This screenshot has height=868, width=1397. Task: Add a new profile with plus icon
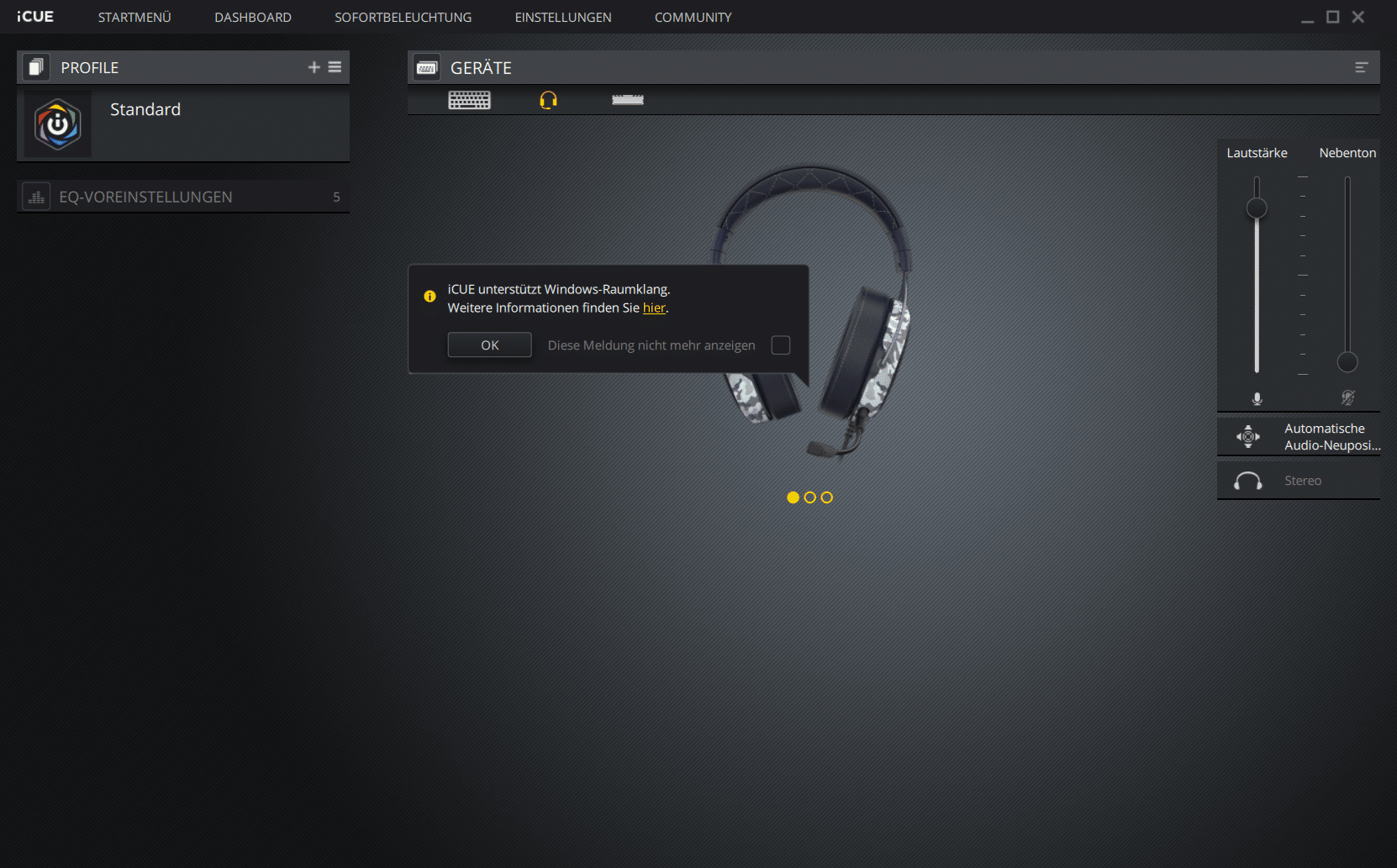tap(314, 67)
